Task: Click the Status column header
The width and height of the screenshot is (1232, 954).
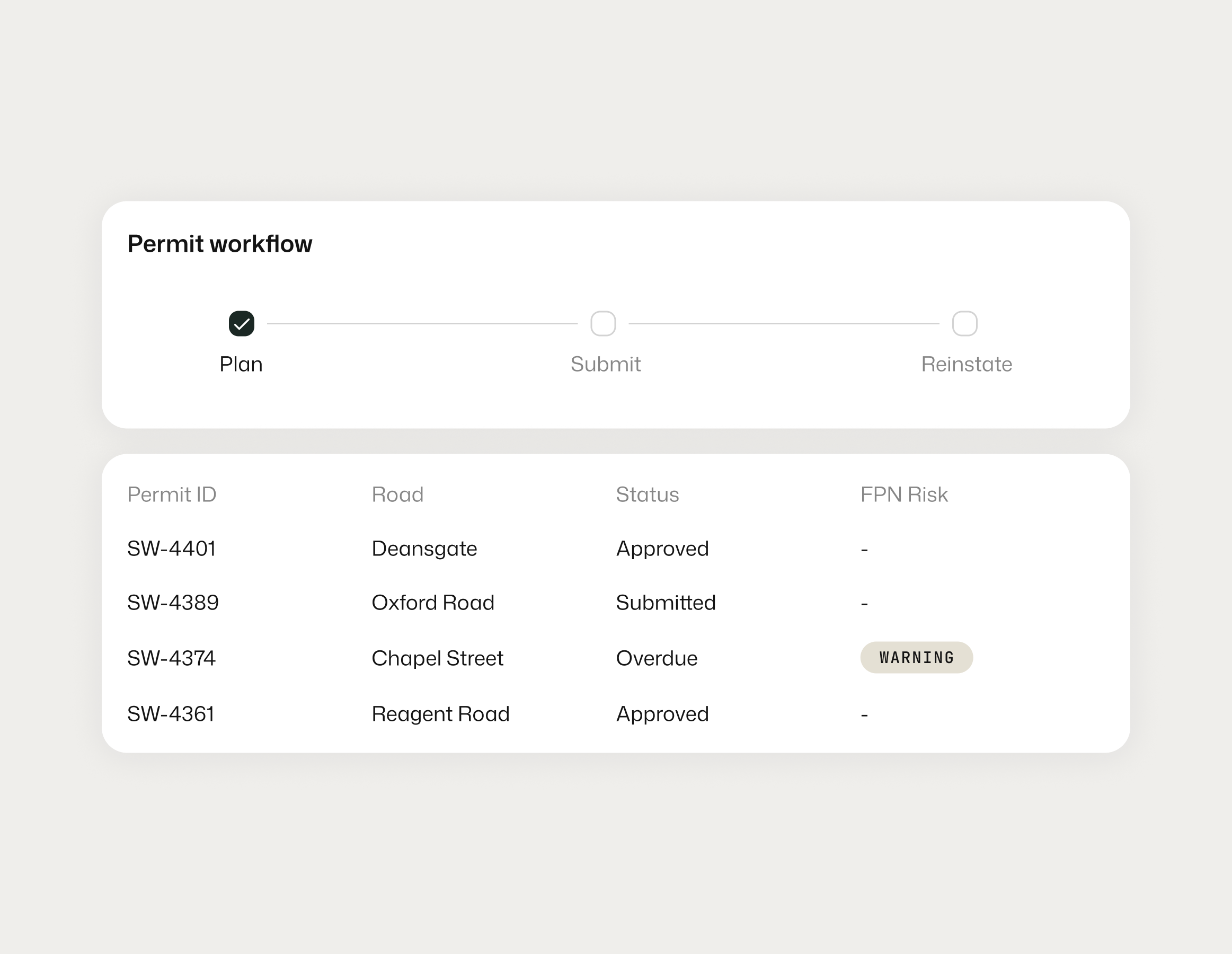Action: [647, 495]
